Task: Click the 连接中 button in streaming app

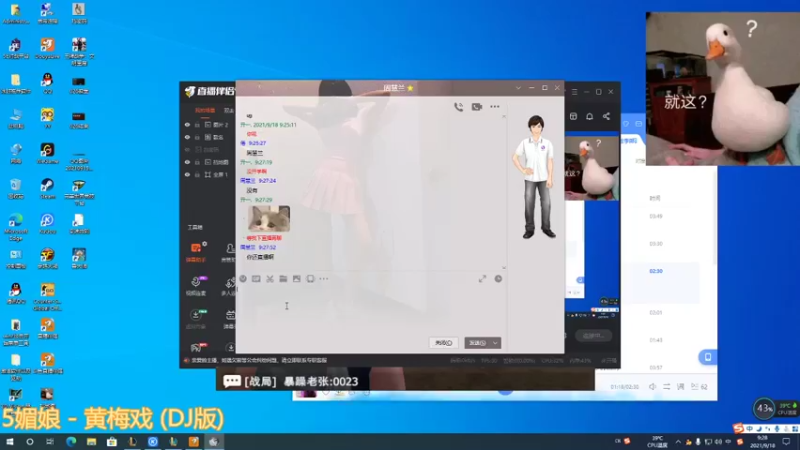Action: 593,336
